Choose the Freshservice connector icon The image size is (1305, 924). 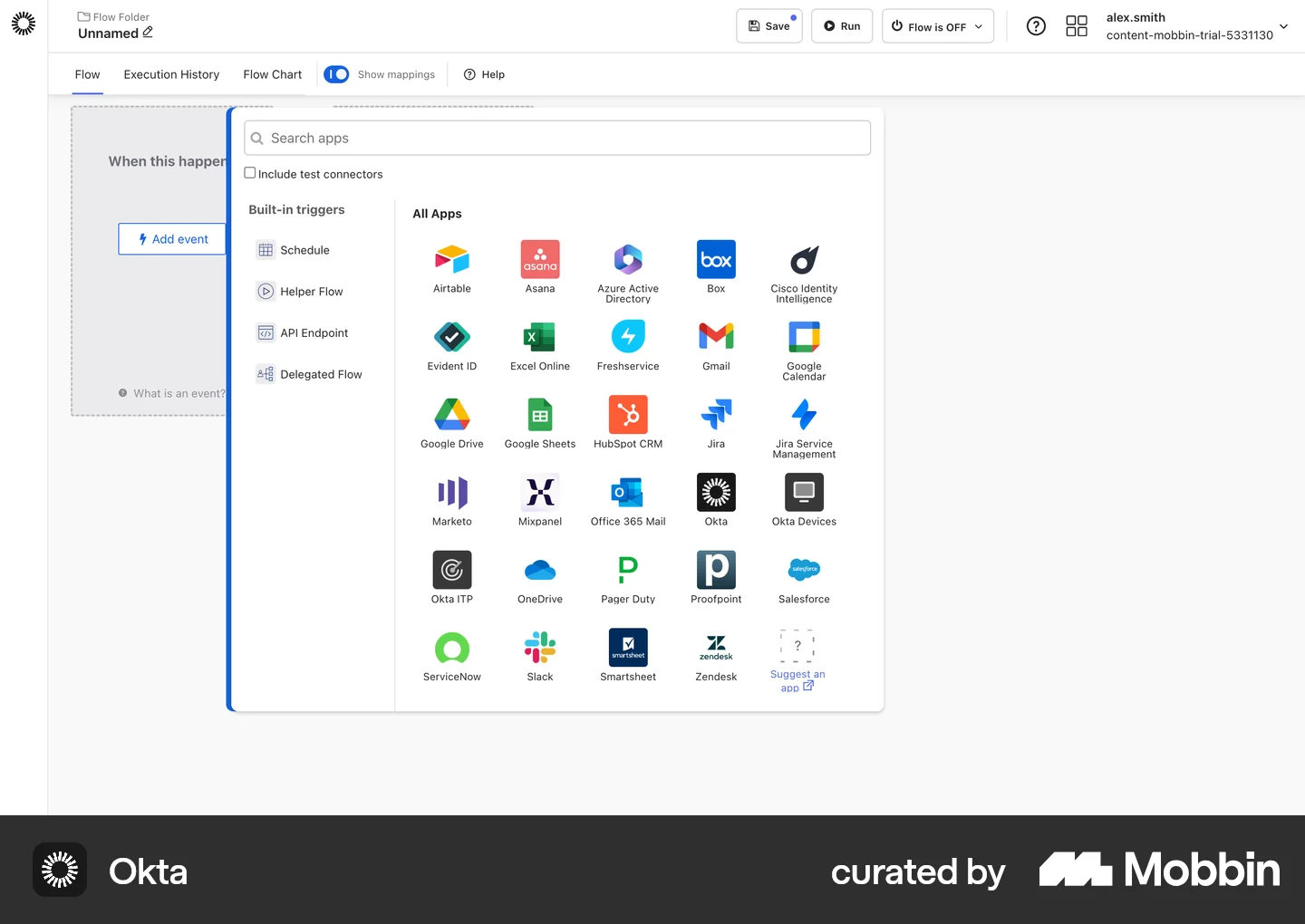tap(628, 337)
